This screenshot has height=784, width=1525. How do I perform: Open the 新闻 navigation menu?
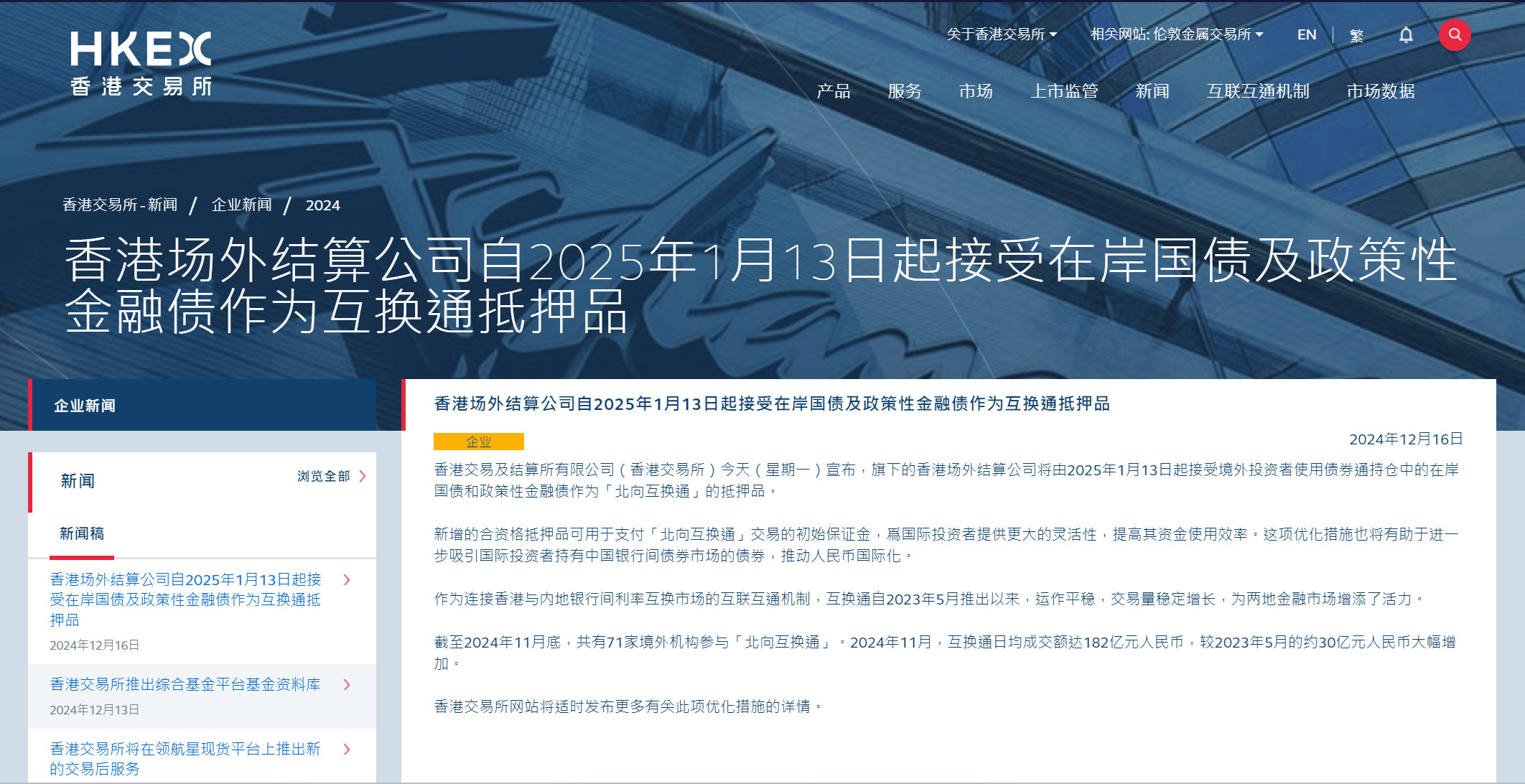(x=1151, y=91)
